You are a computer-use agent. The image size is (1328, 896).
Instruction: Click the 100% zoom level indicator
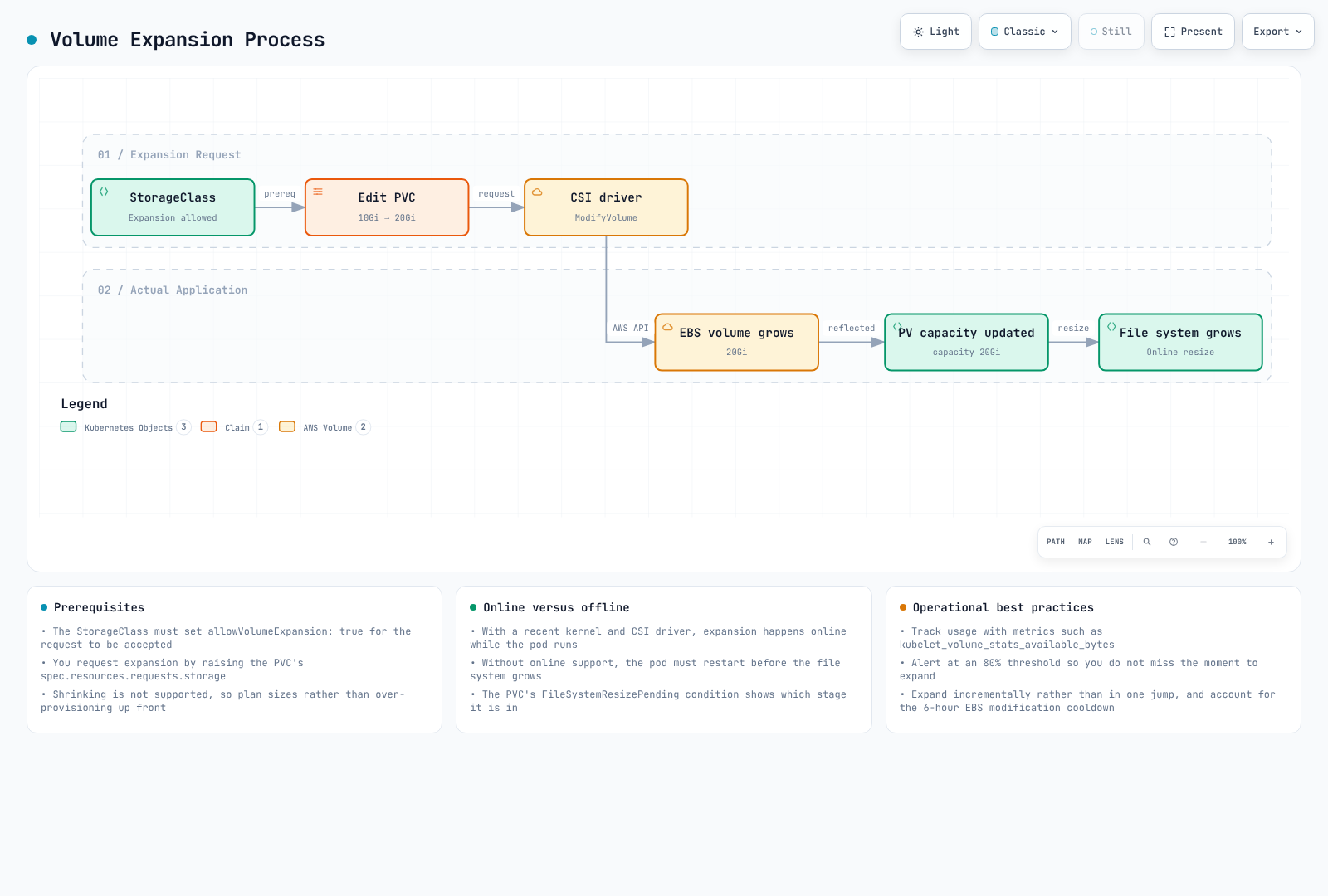(x=1237, y=542)
